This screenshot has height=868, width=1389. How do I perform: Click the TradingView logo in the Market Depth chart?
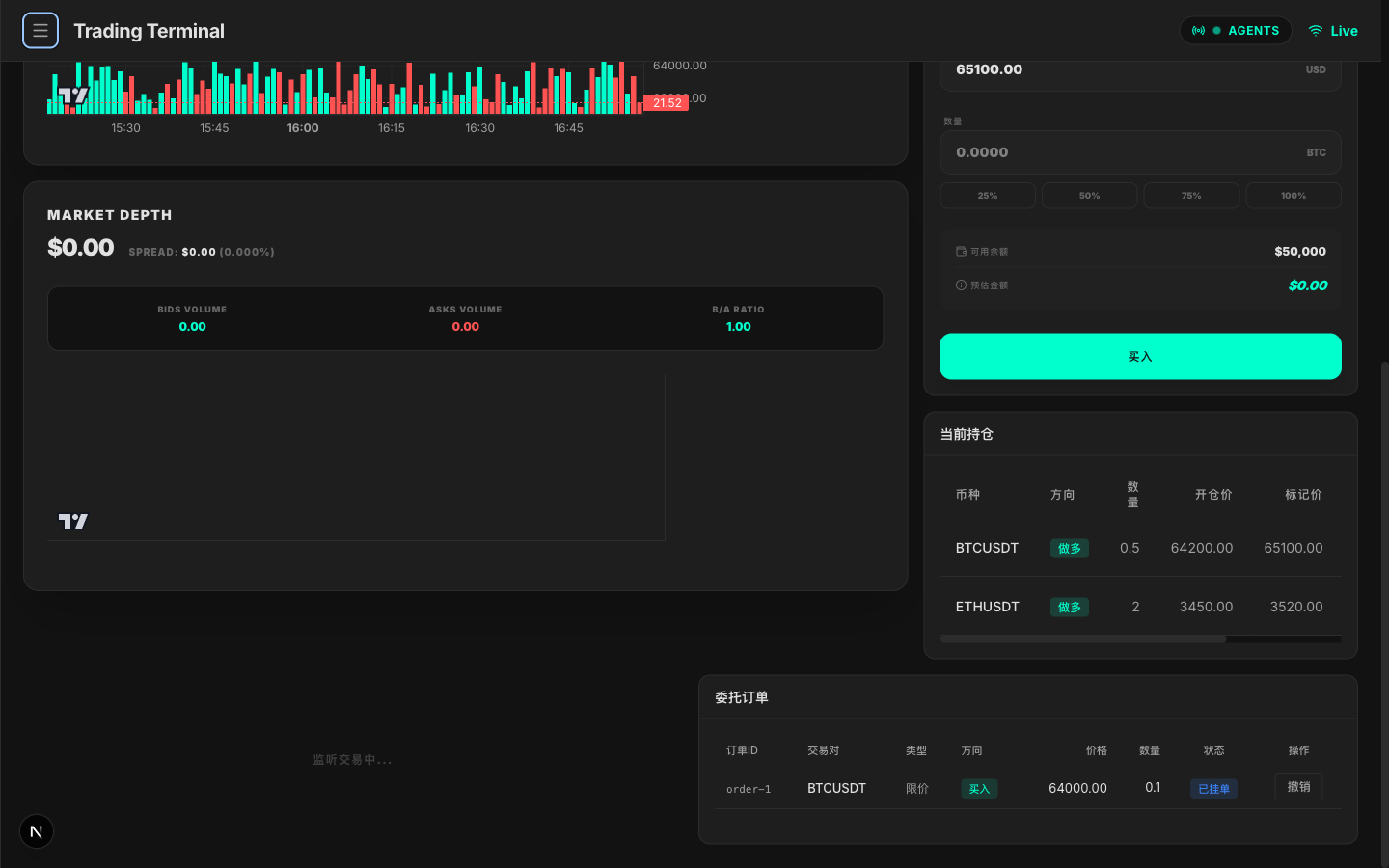click(73, 521)
